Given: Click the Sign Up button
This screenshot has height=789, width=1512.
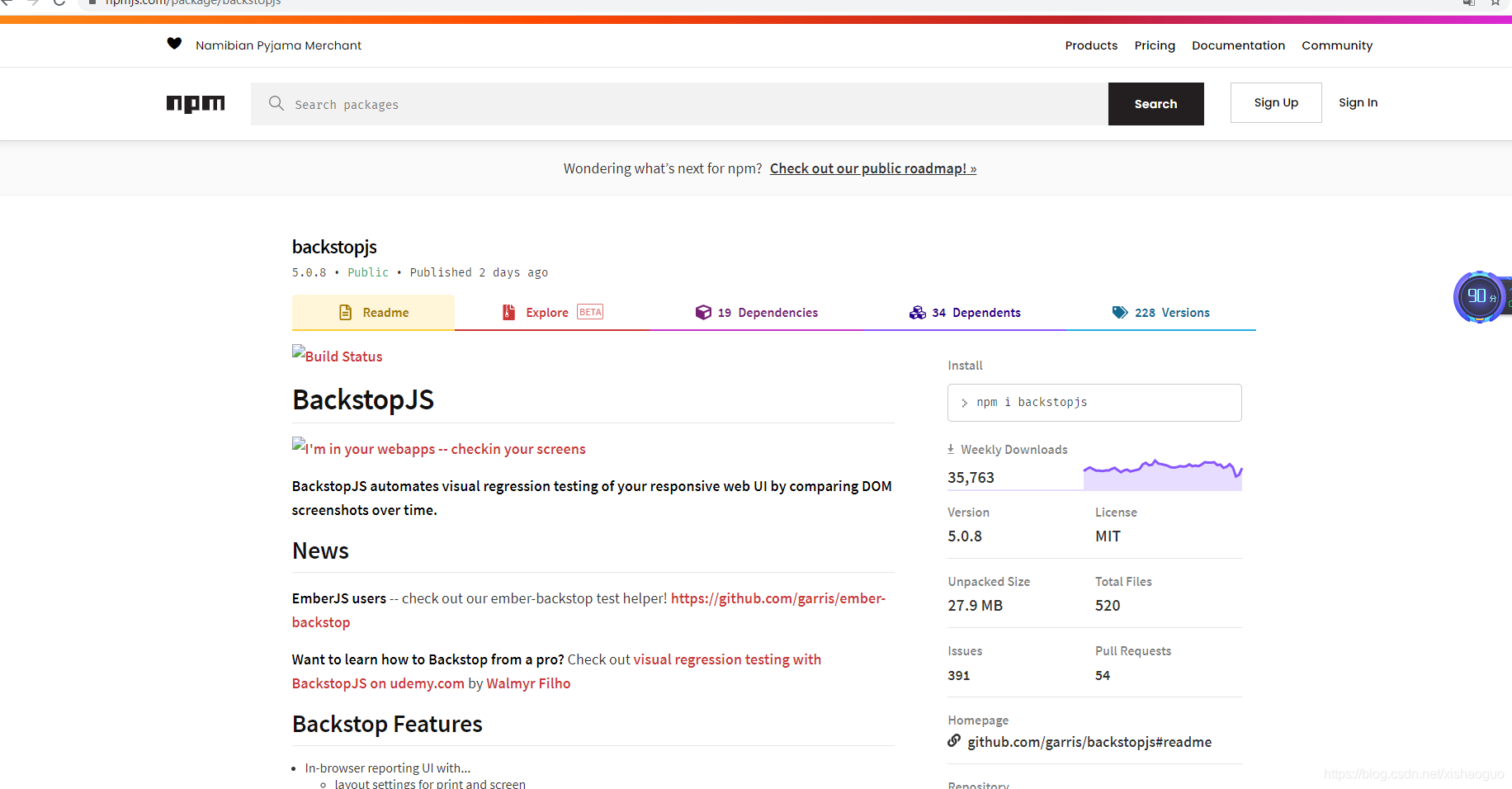Looking at the screenshot, I should coord(1276,102).
